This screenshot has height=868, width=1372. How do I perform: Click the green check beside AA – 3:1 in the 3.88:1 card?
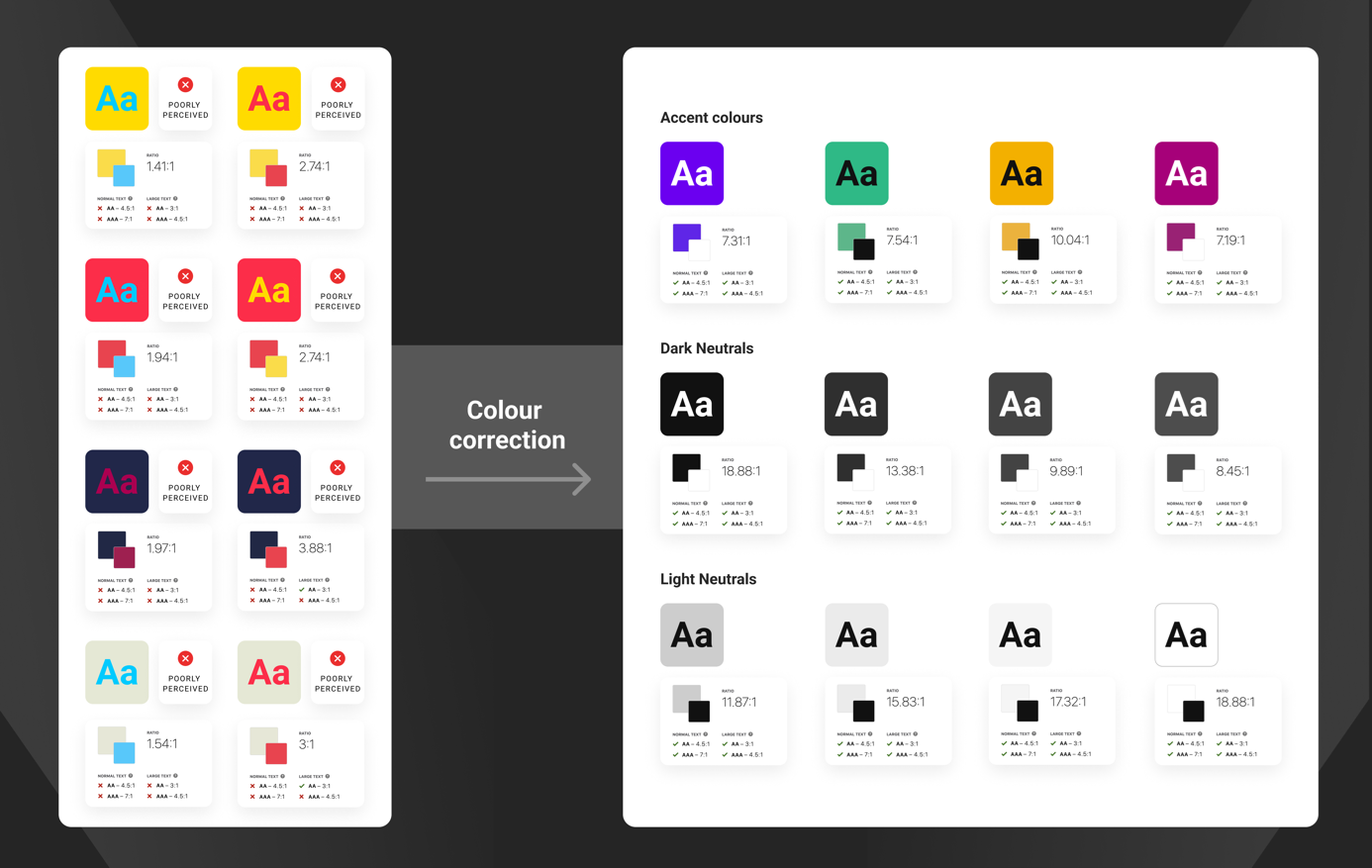click(302, 590)
